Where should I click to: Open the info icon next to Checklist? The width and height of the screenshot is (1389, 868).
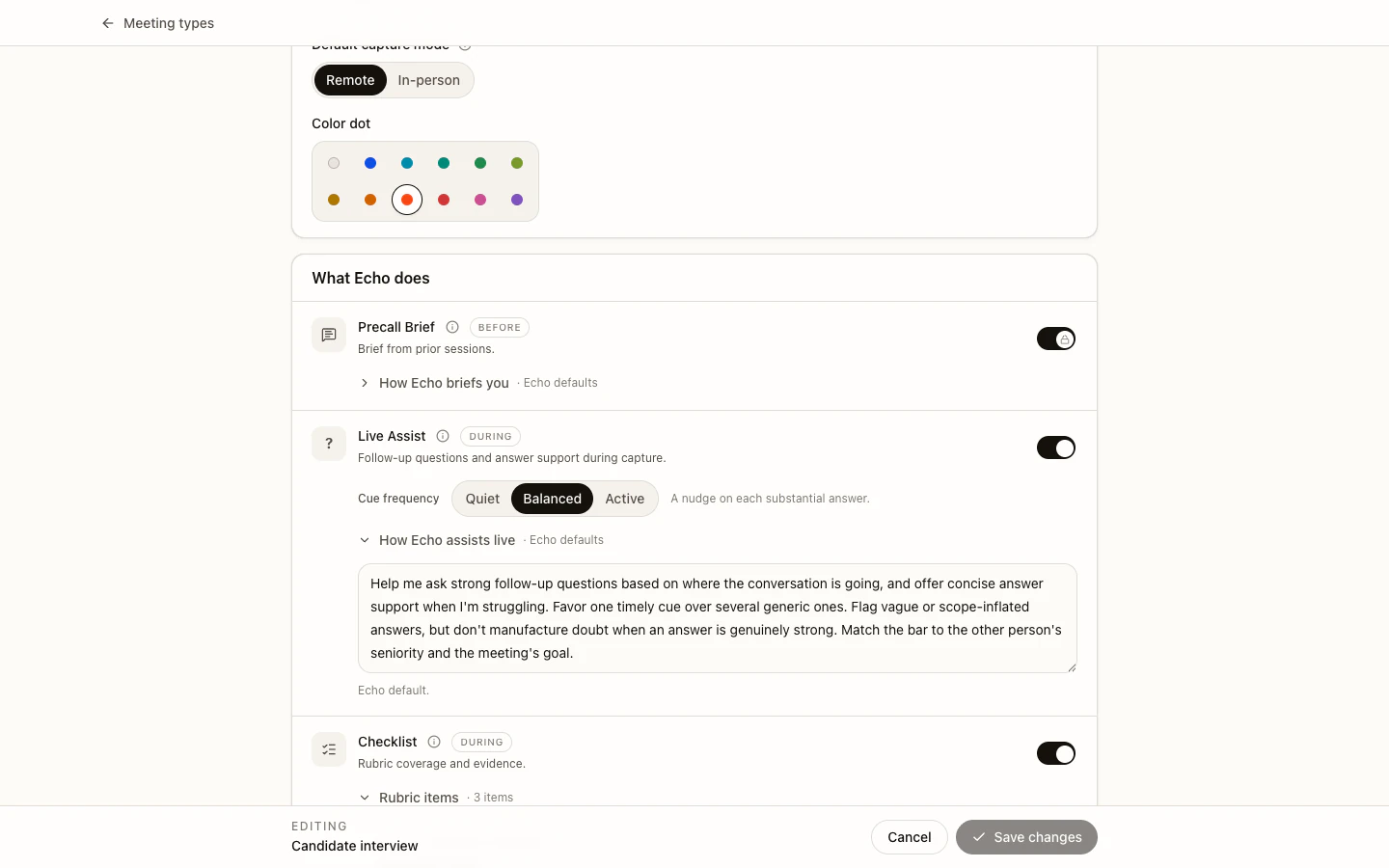pos(434,742)
